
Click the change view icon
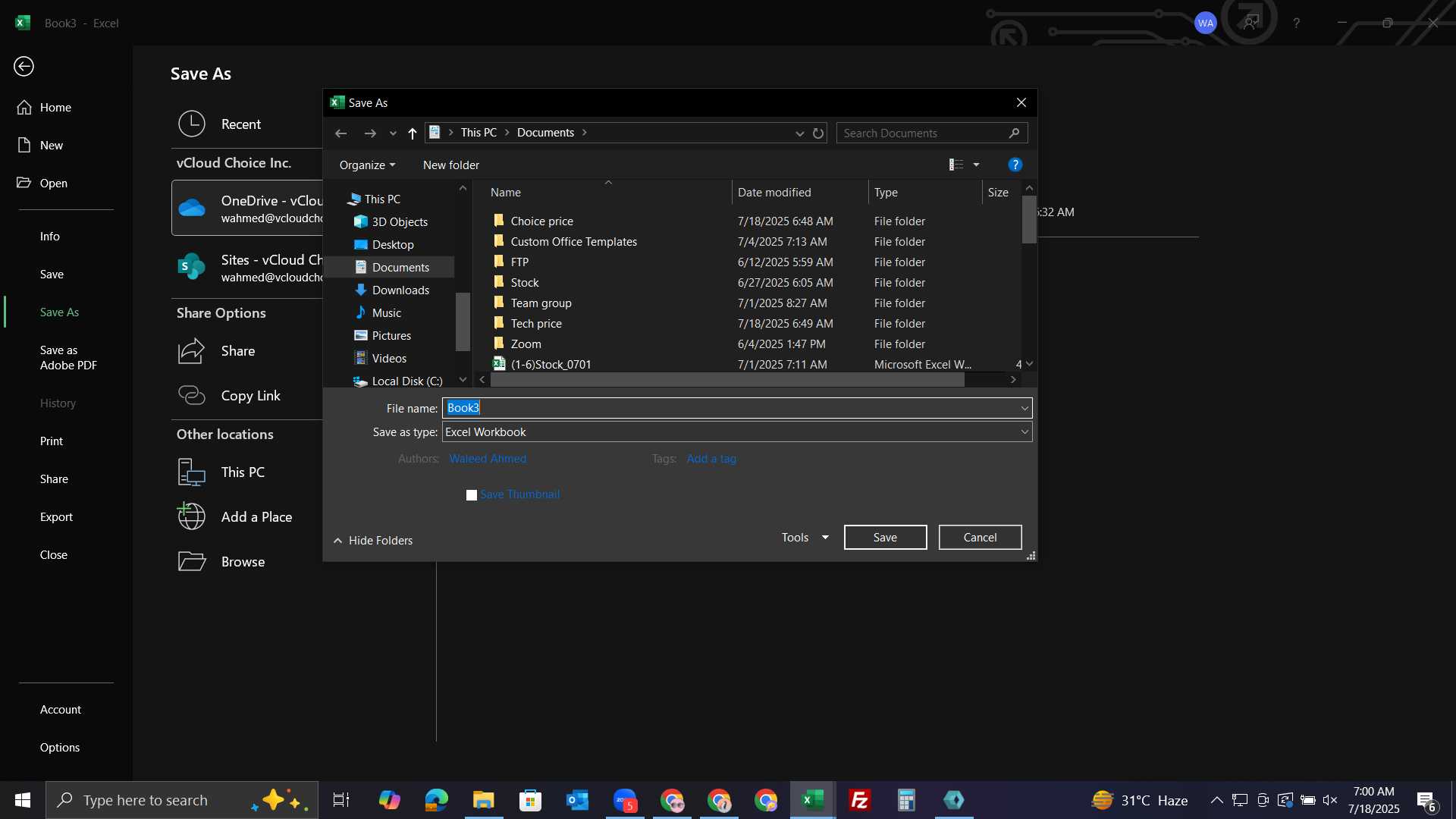tap(956, 165)
